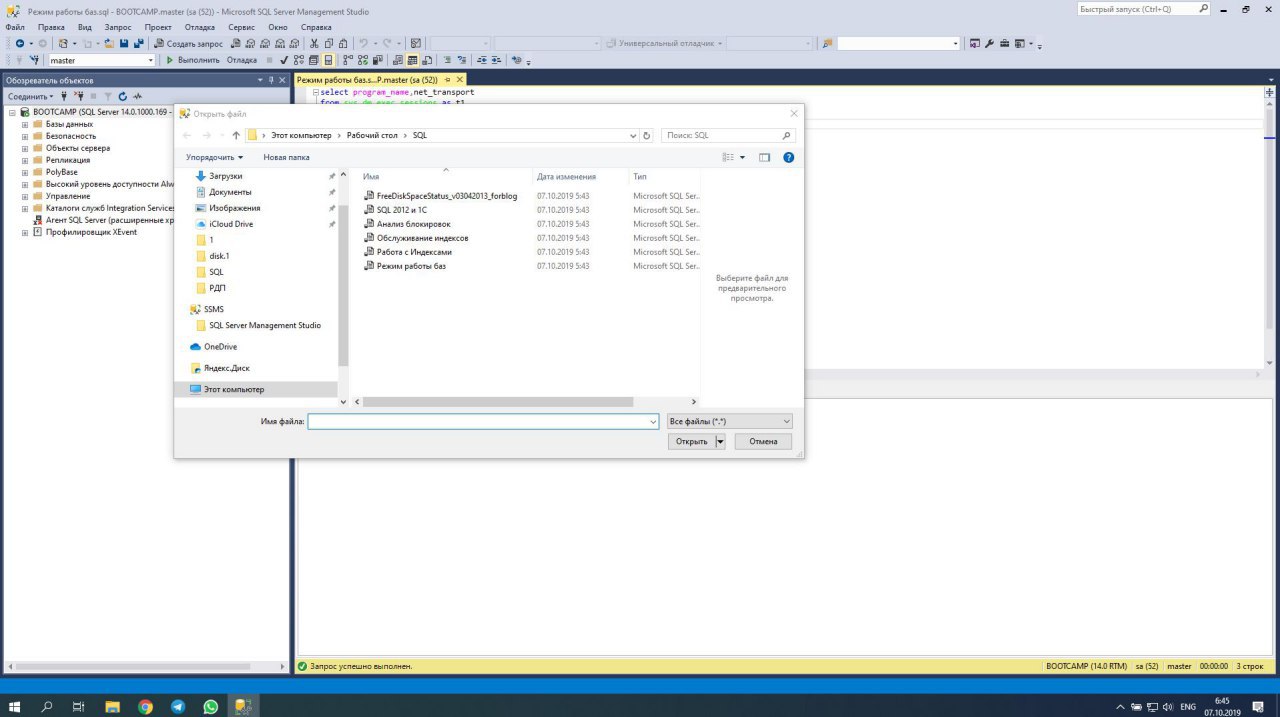
Task: Click the Создать запрос button
Action: click(188, 43)
